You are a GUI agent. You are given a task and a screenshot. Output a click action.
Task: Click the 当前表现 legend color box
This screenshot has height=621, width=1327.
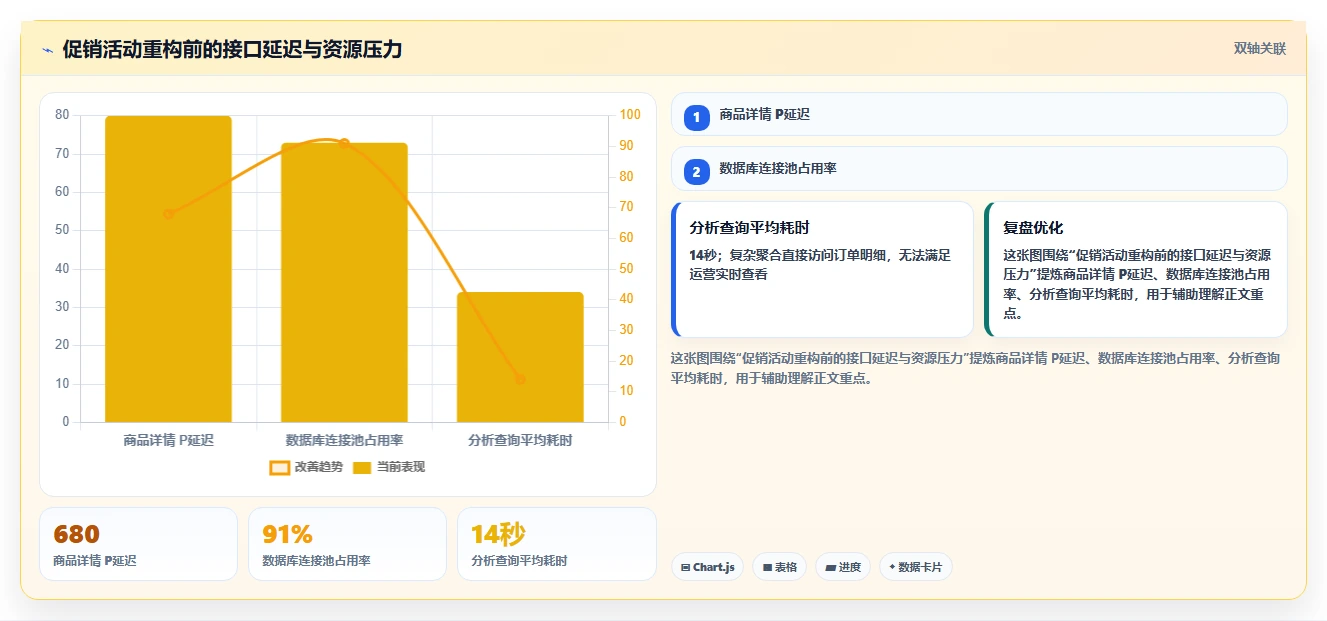[x=362, y=467]
